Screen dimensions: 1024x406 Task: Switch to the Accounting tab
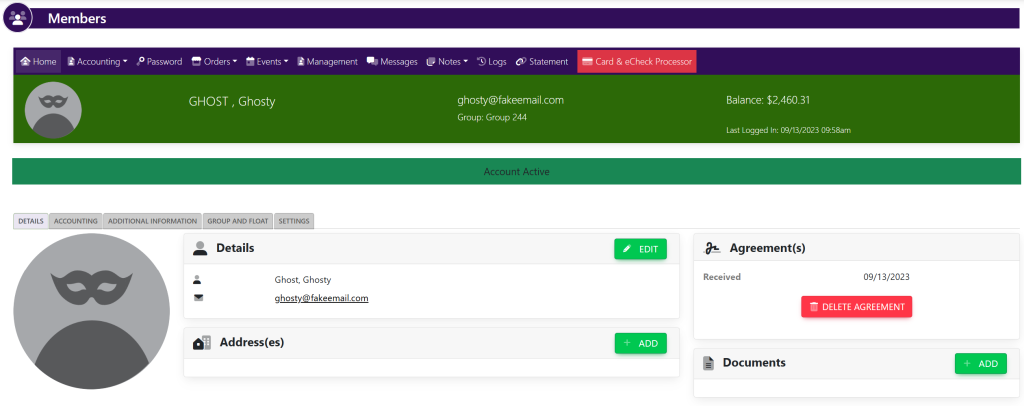click(x=75, y=221)
